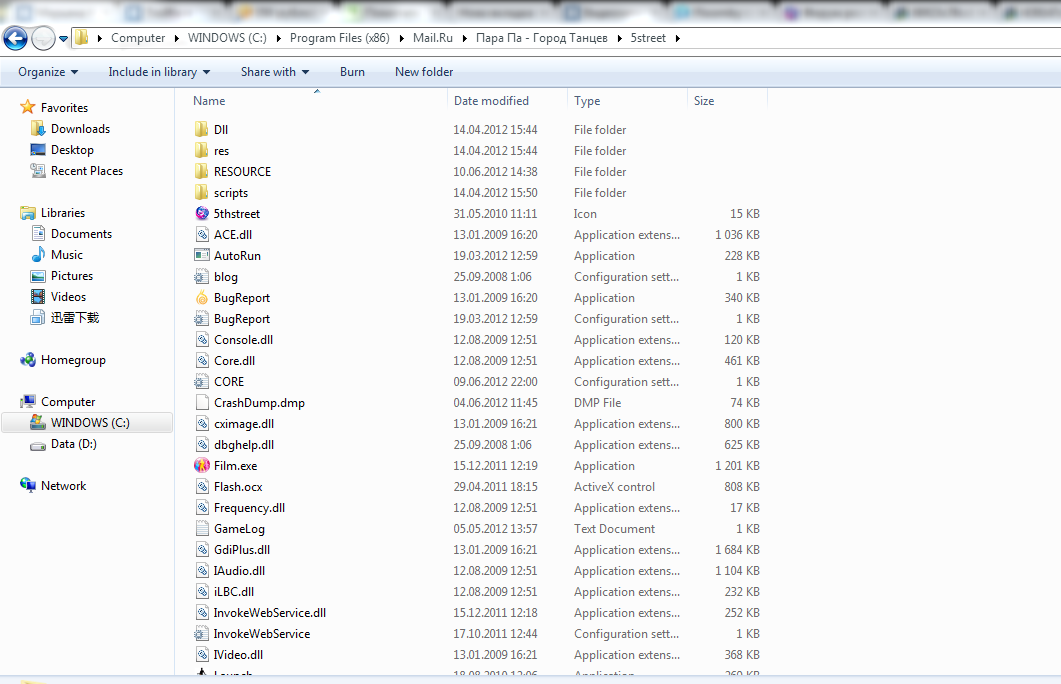The width and height of the screenshot is (1061, 684).
Task: Click the folder icon in address bar
Action: coord(81,37)
